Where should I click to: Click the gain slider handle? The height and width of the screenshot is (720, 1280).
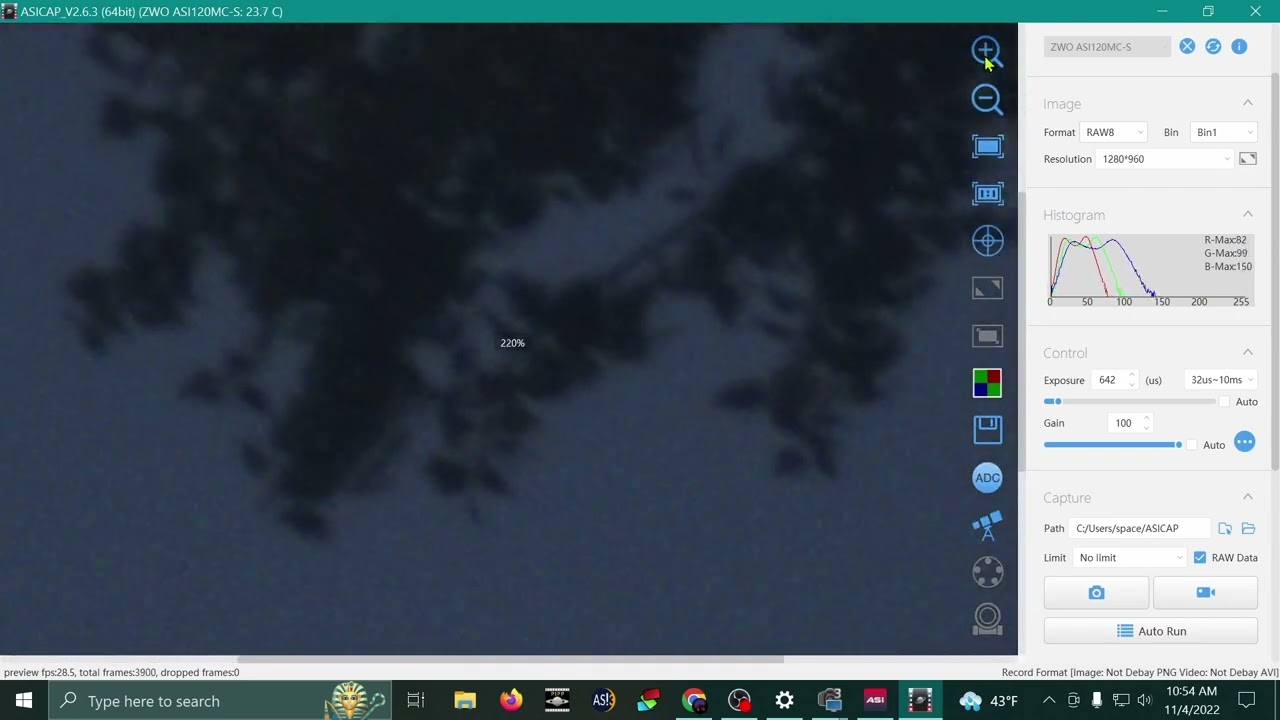(1179, 445)
